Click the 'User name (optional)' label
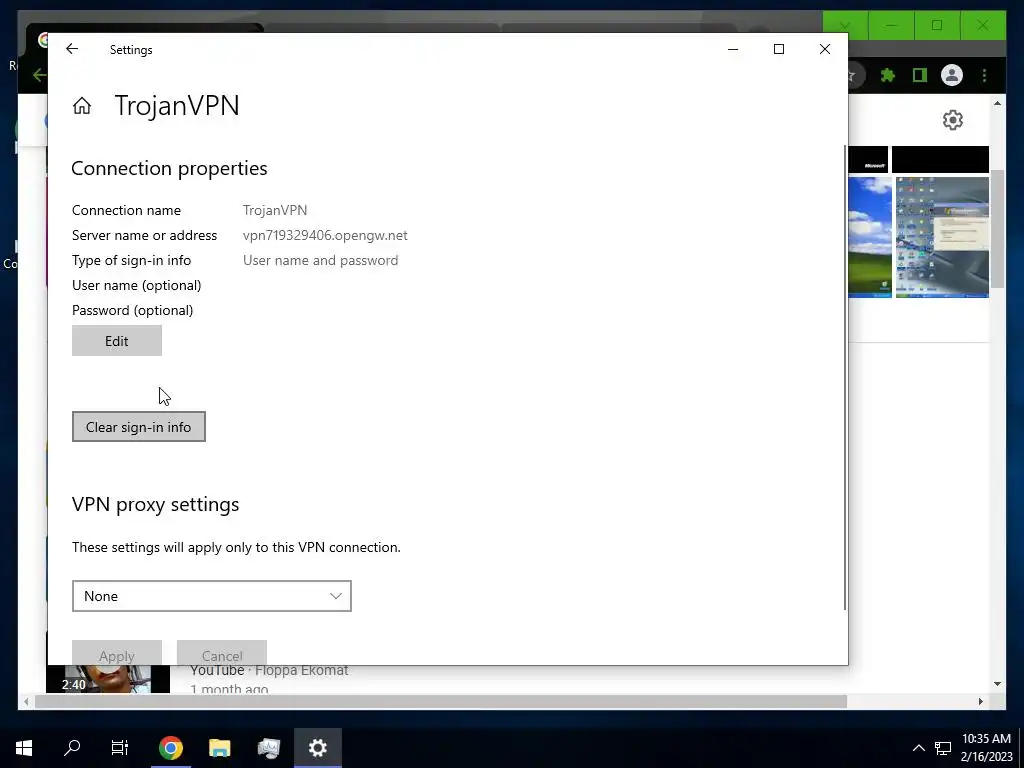This screenshot has height=768, width=1024. [x=136, y=285]
